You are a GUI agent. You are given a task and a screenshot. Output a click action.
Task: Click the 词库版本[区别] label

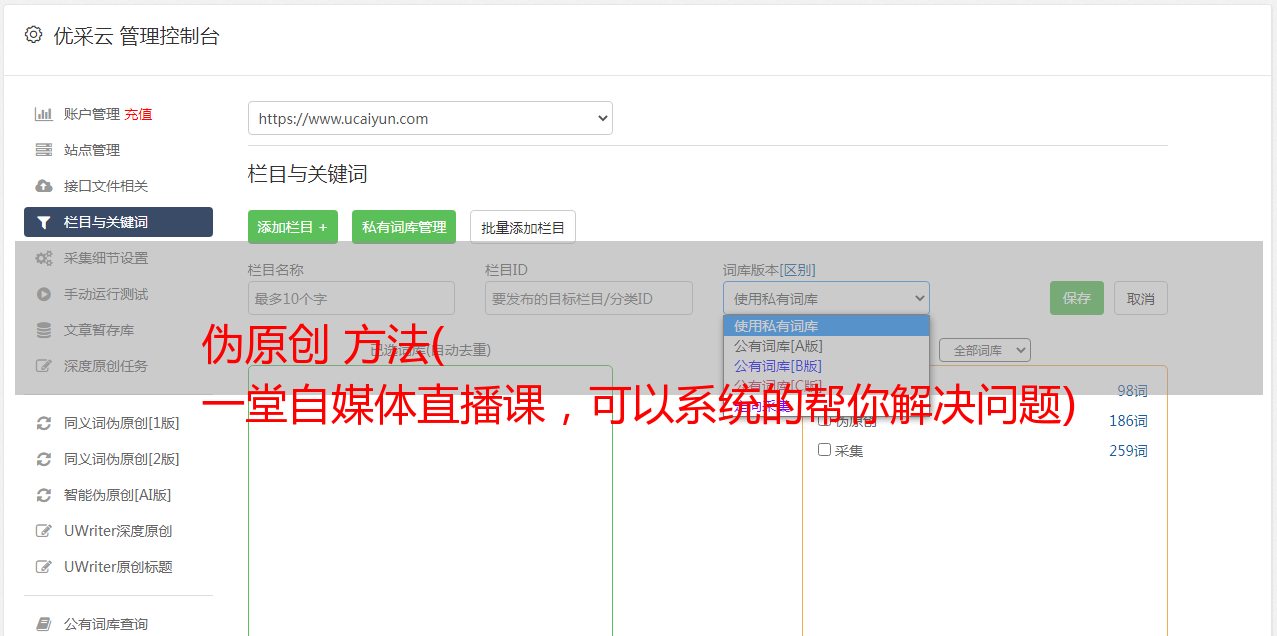(x=769, y=270)
